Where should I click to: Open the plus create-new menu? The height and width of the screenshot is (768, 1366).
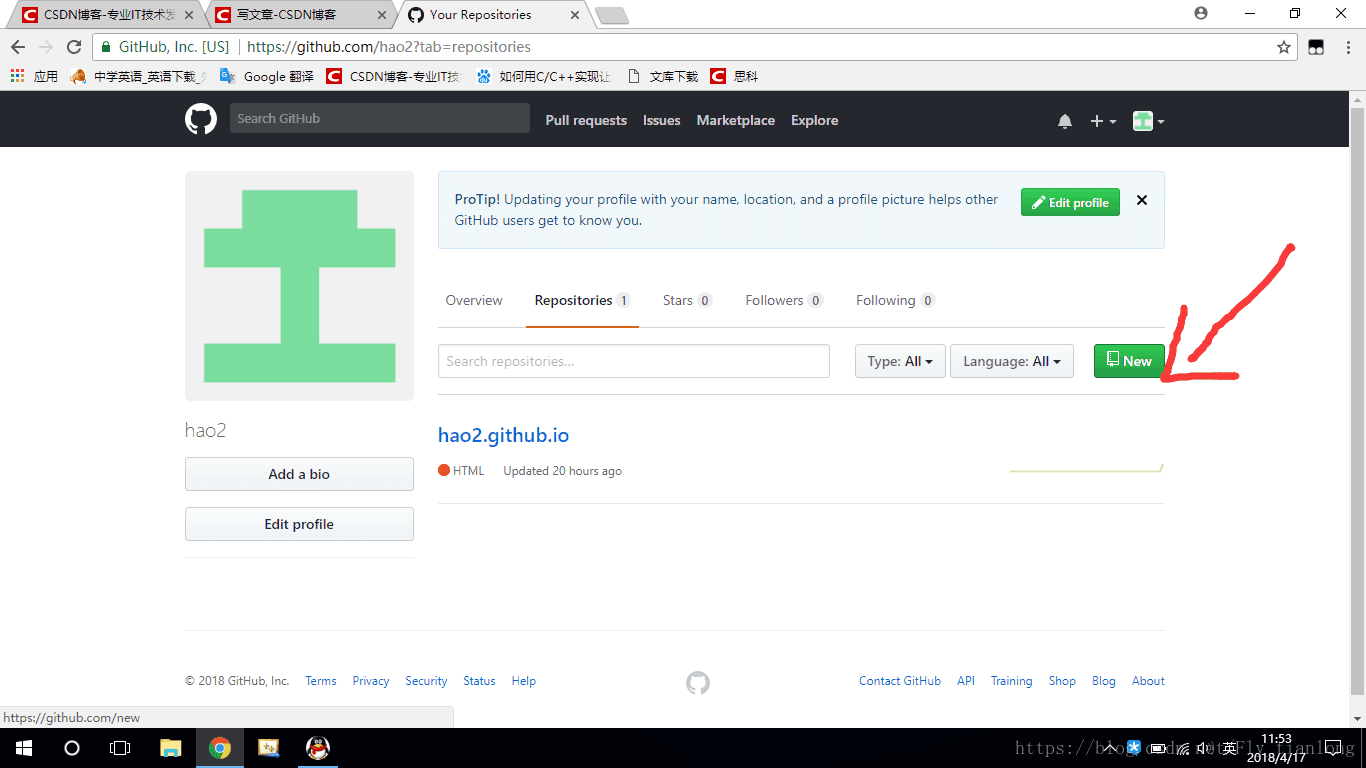(1103, 121)
